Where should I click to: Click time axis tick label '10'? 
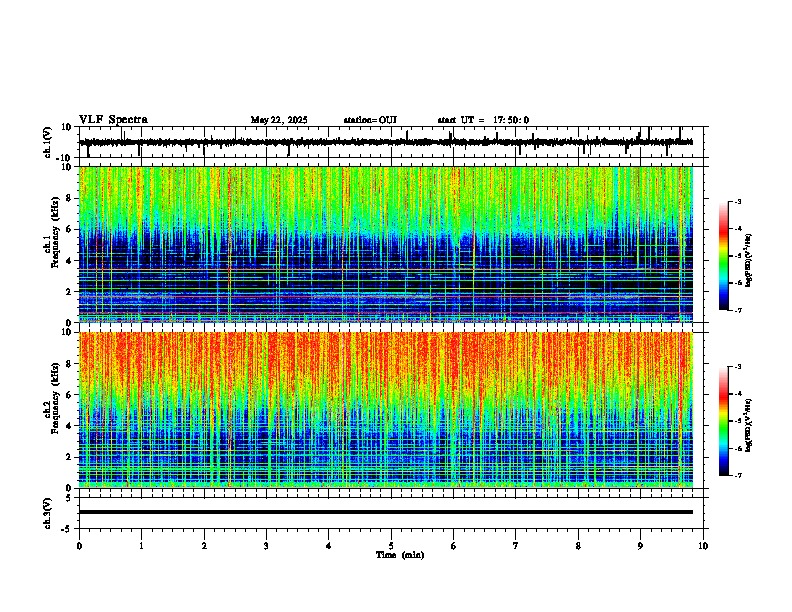coord(703,546)
